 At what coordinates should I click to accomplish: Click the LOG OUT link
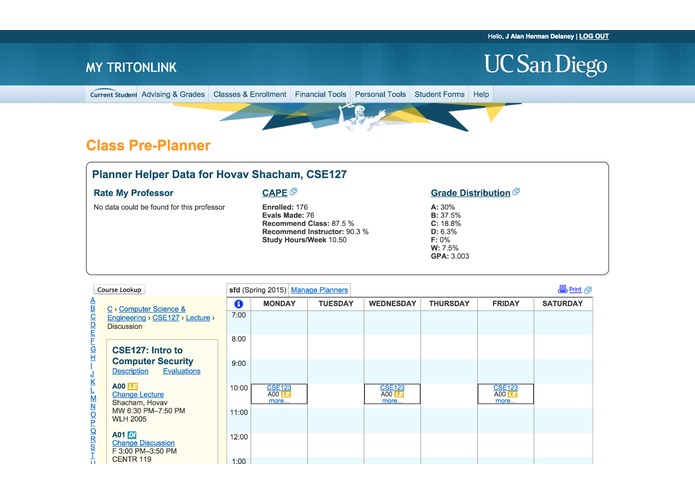pyautogui.click(x=594, y=36)
